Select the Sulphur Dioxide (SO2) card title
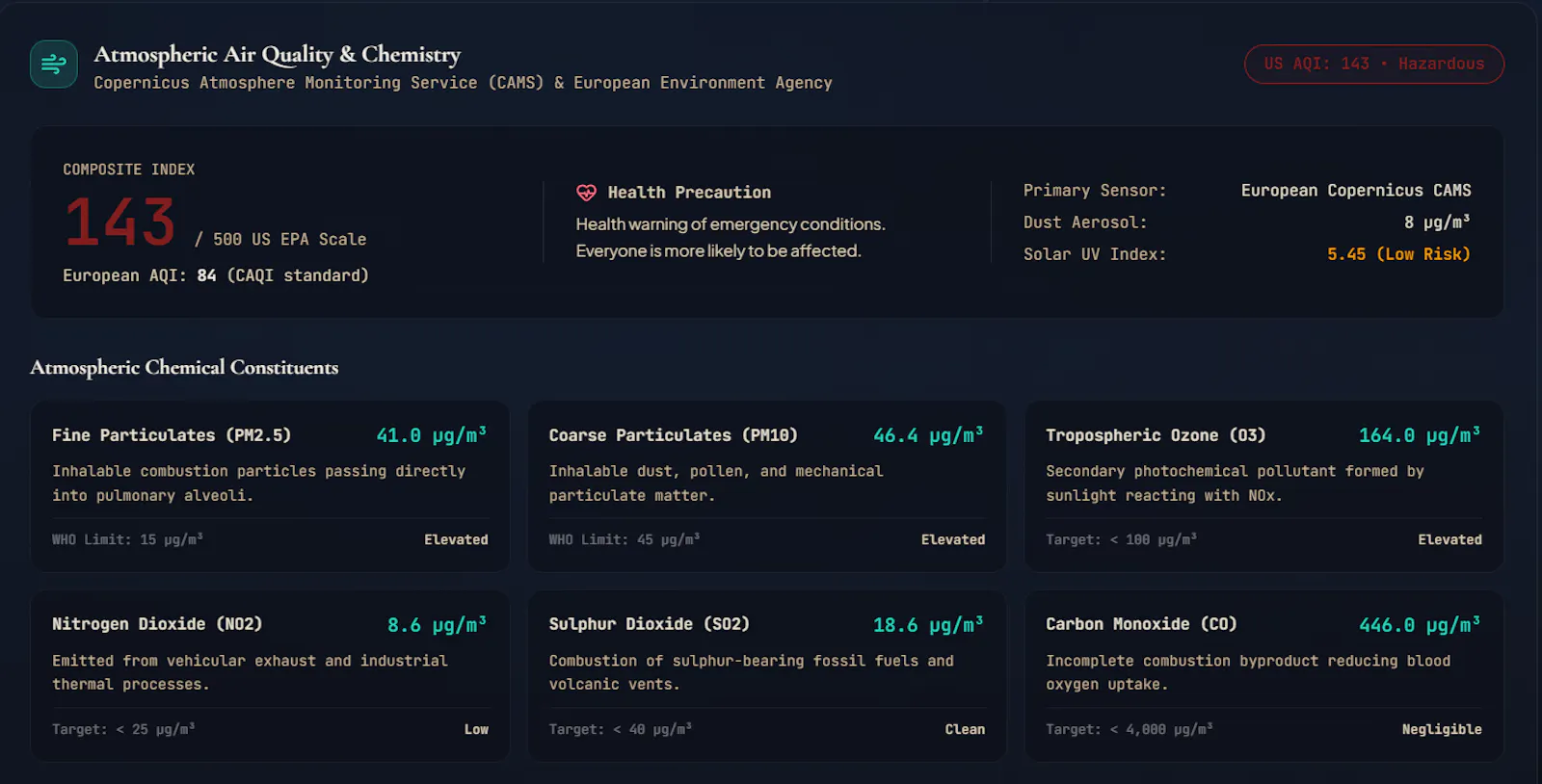1542x784 pixels. pos(650,624)
